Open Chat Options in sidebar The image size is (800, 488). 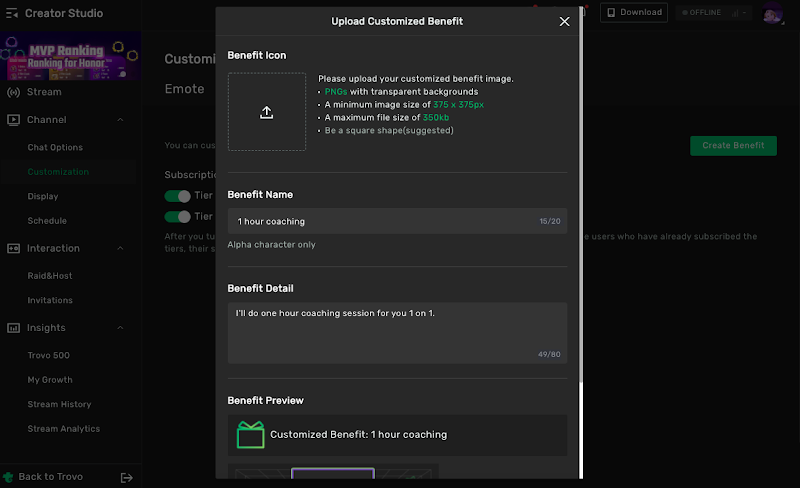coord(55,148)
